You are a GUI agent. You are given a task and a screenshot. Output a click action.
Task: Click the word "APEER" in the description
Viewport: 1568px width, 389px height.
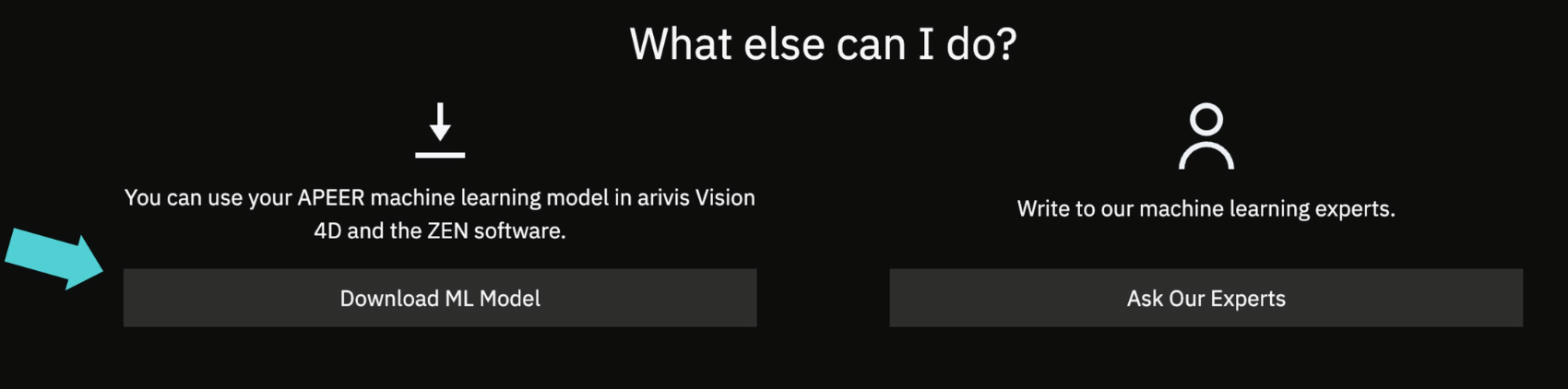pos(330,198)
